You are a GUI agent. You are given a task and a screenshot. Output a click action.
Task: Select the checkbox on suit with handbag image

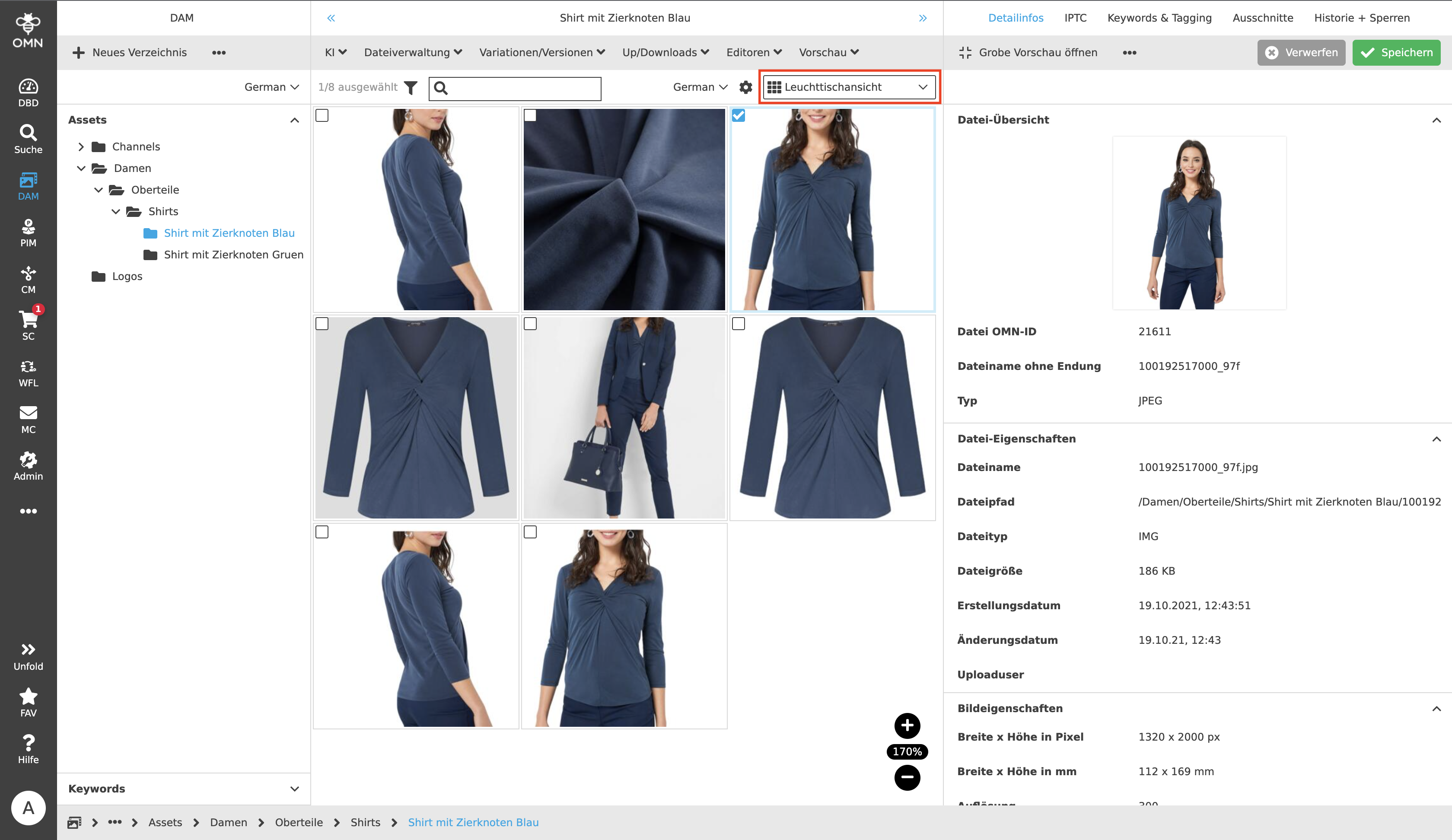pos(530,324)
